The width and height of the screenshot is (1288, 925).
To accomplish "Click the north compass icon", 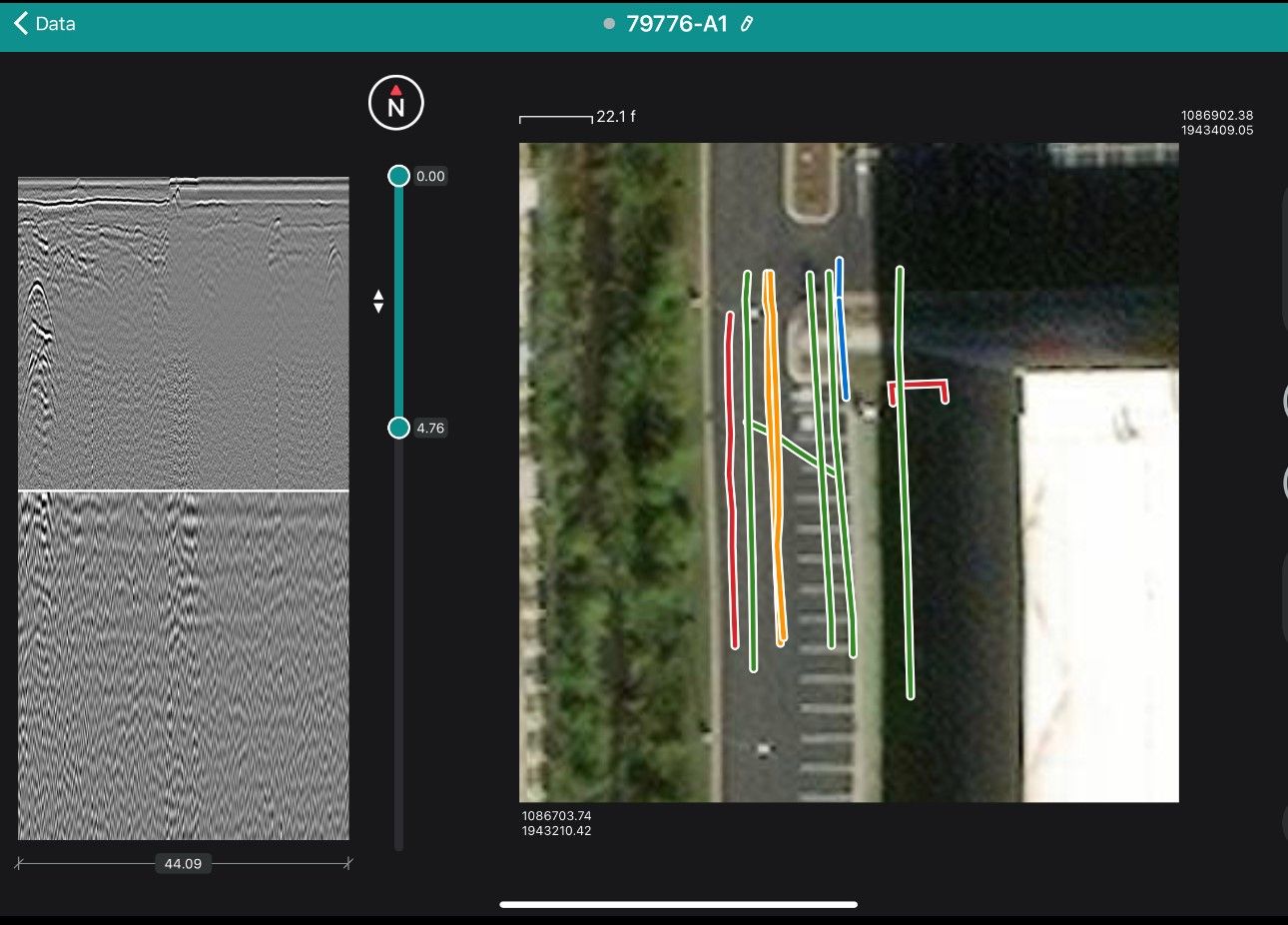I will [x=396, y=103].
